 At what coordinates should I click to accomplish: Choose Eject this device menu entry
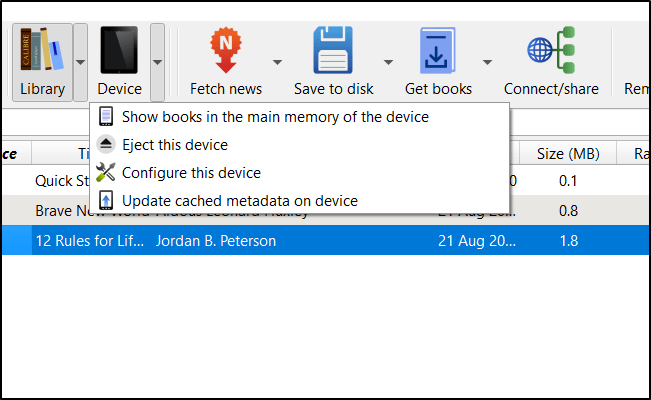click(x=175, y=145)
